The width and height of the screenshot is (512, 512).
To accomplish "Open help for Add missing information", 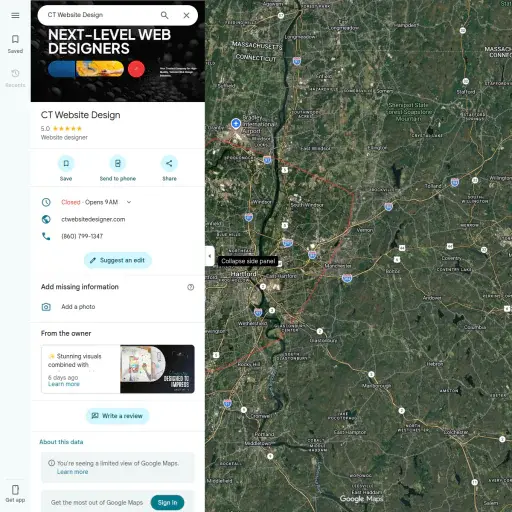I will pos(190,287).
